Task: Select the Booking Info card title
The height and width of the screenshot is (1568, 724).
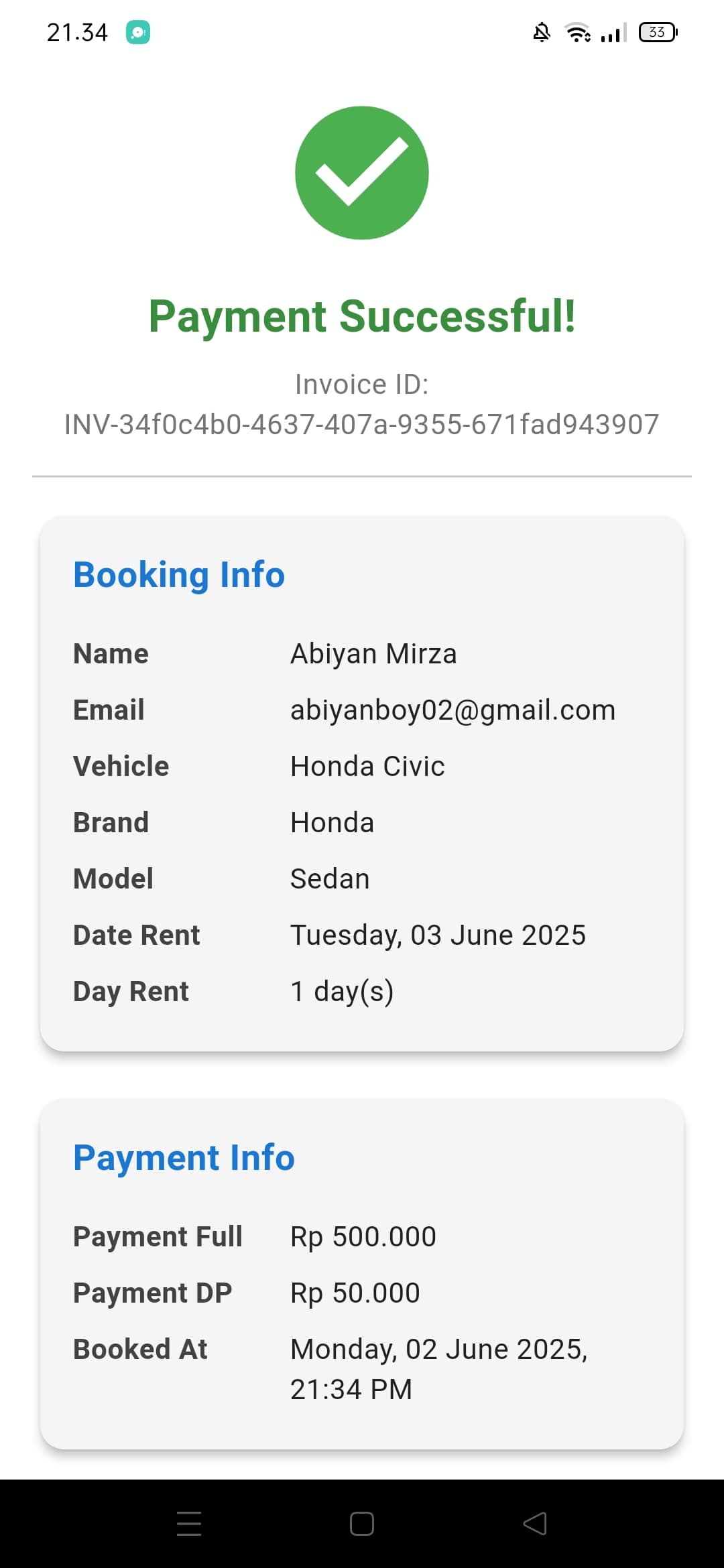Action: point(179,575)
